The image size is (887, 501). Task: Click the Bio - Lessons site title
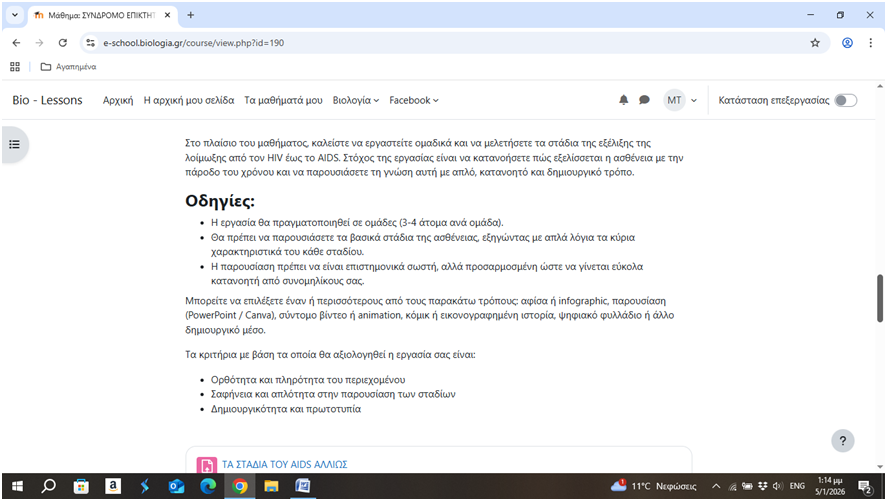(x=47, y=100)
